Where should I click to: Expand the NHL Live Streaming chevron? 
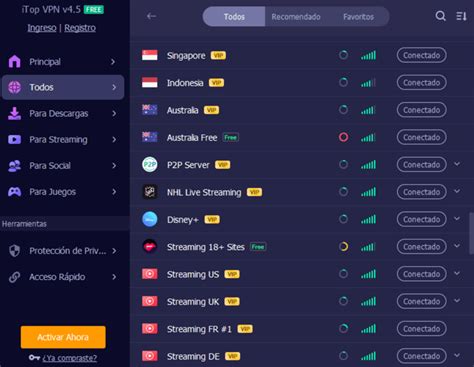[x=457, y=191]
